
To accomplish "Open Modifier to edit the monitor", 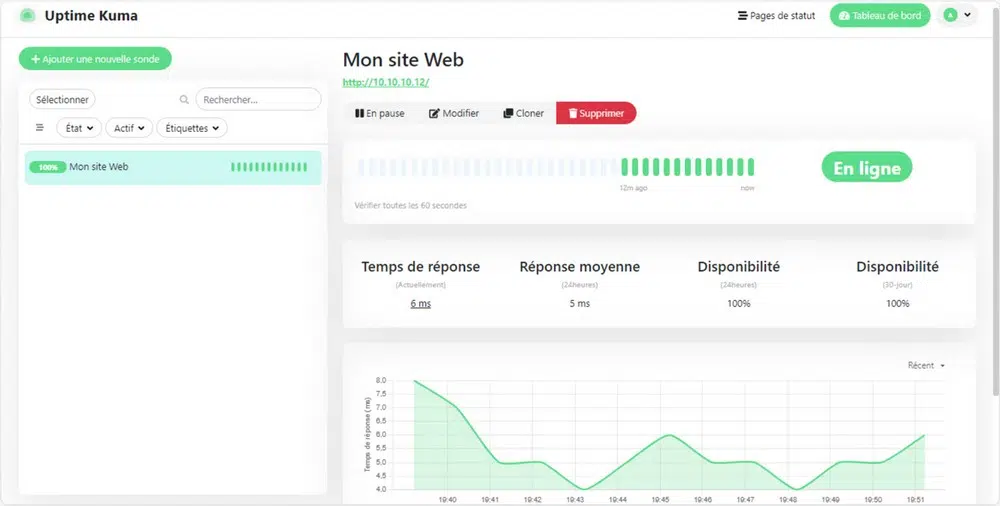I will click(x=453, y=113).
